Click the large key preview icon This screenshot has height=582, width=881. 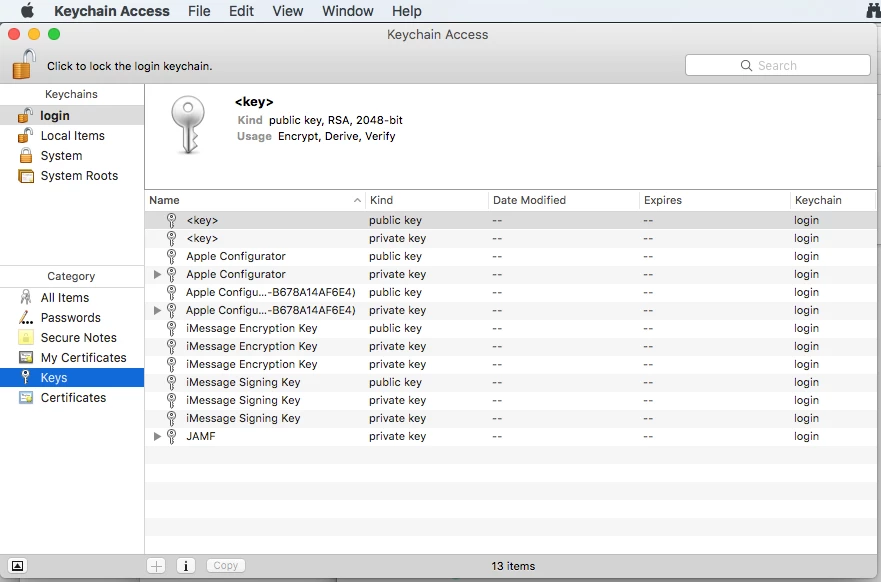pos(188,124)
